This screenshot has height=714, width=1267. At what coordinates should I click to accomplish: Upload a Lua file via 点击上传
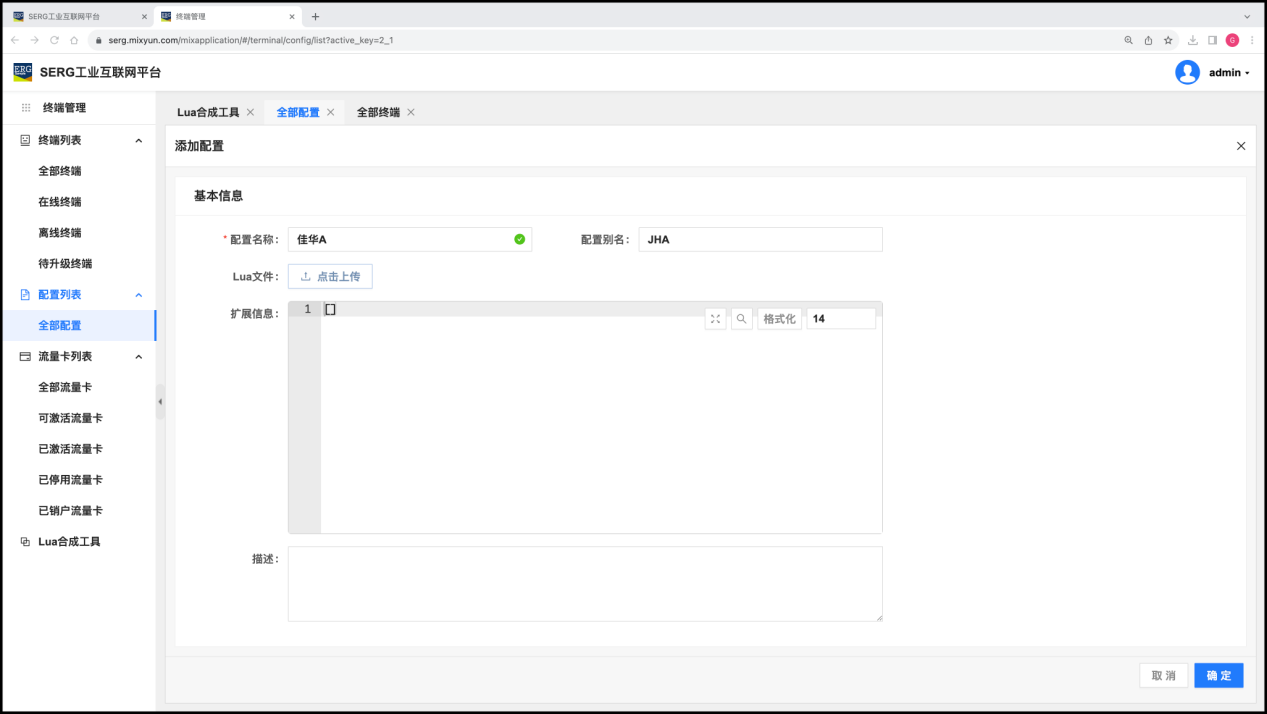[330, 277]
